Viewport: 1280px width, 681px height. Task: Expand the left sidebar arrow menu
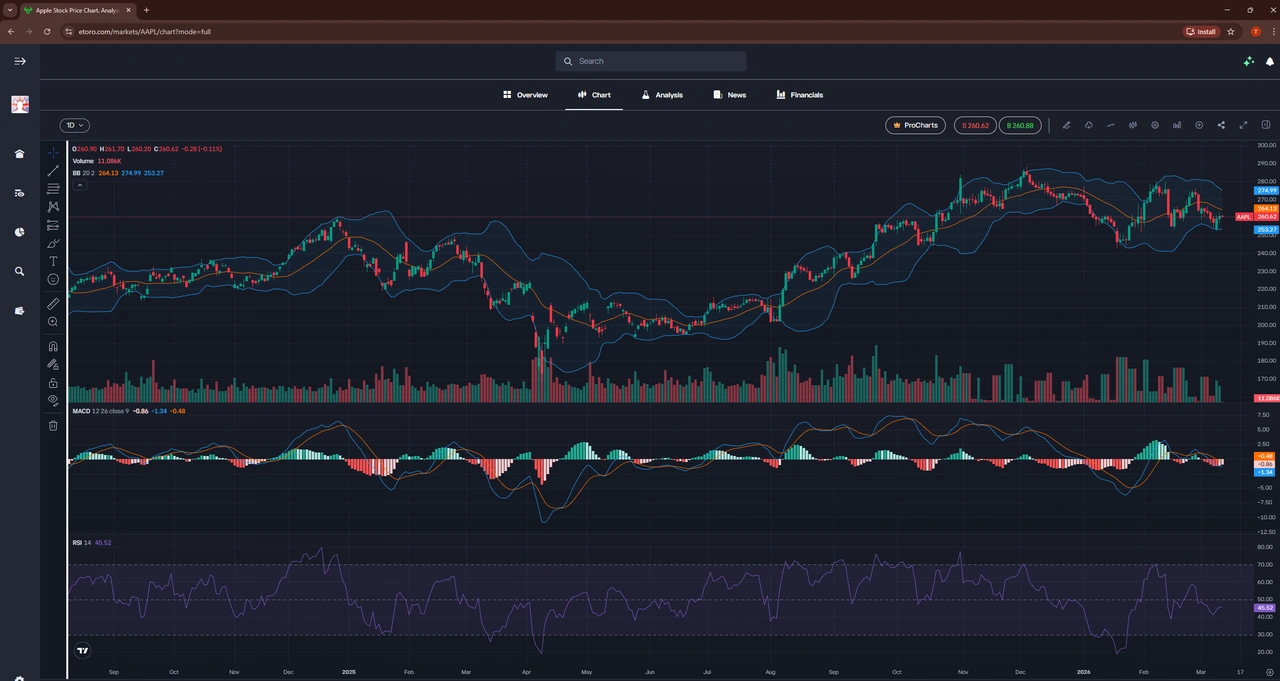click(x=19, y=61)
